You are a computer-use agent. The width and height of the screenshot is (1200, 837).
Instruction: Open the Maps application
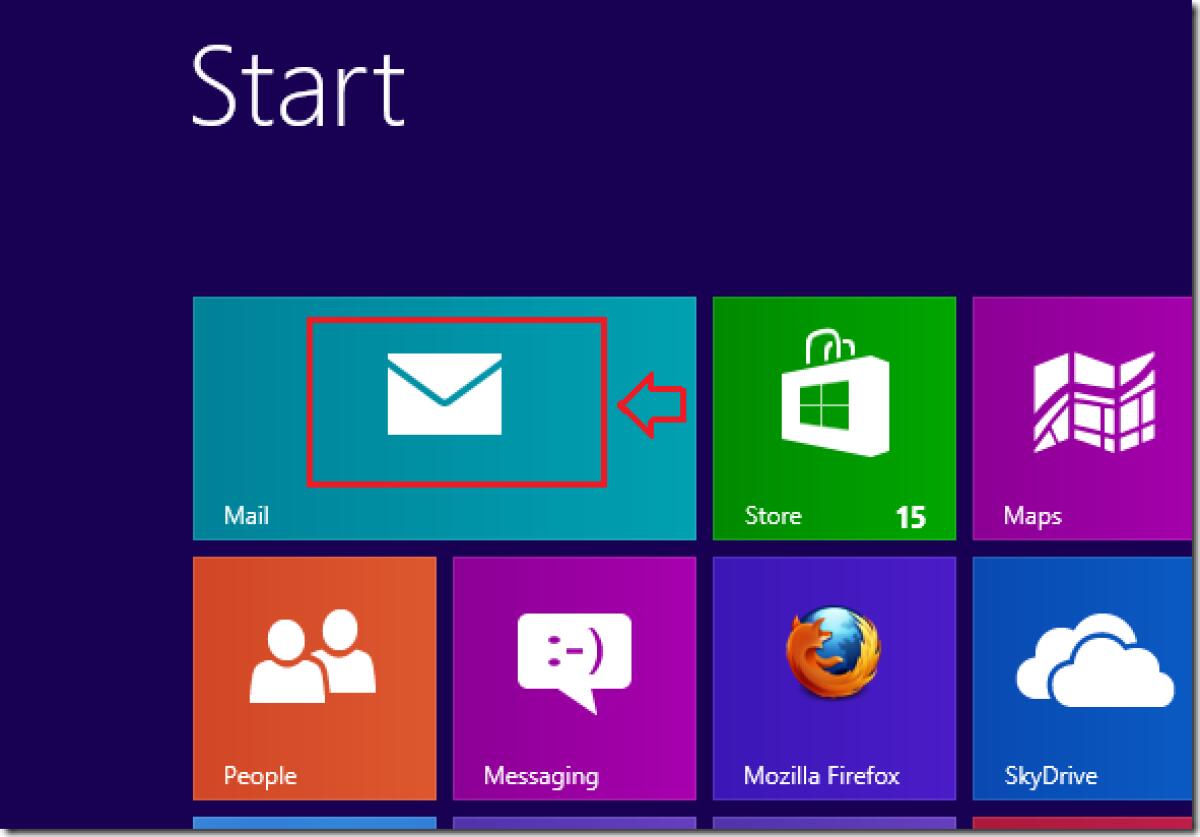click(1090, 420)
